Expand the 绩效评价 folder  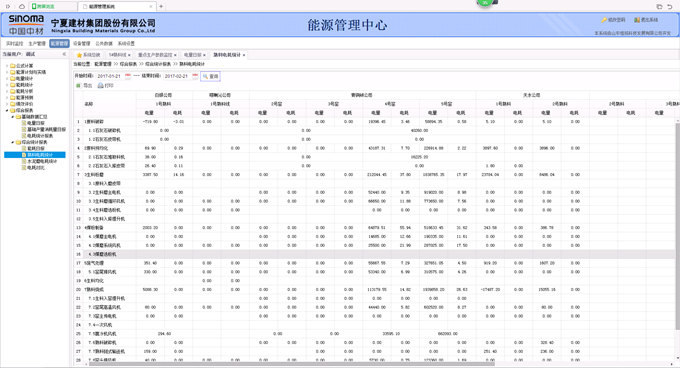point(7,104)
